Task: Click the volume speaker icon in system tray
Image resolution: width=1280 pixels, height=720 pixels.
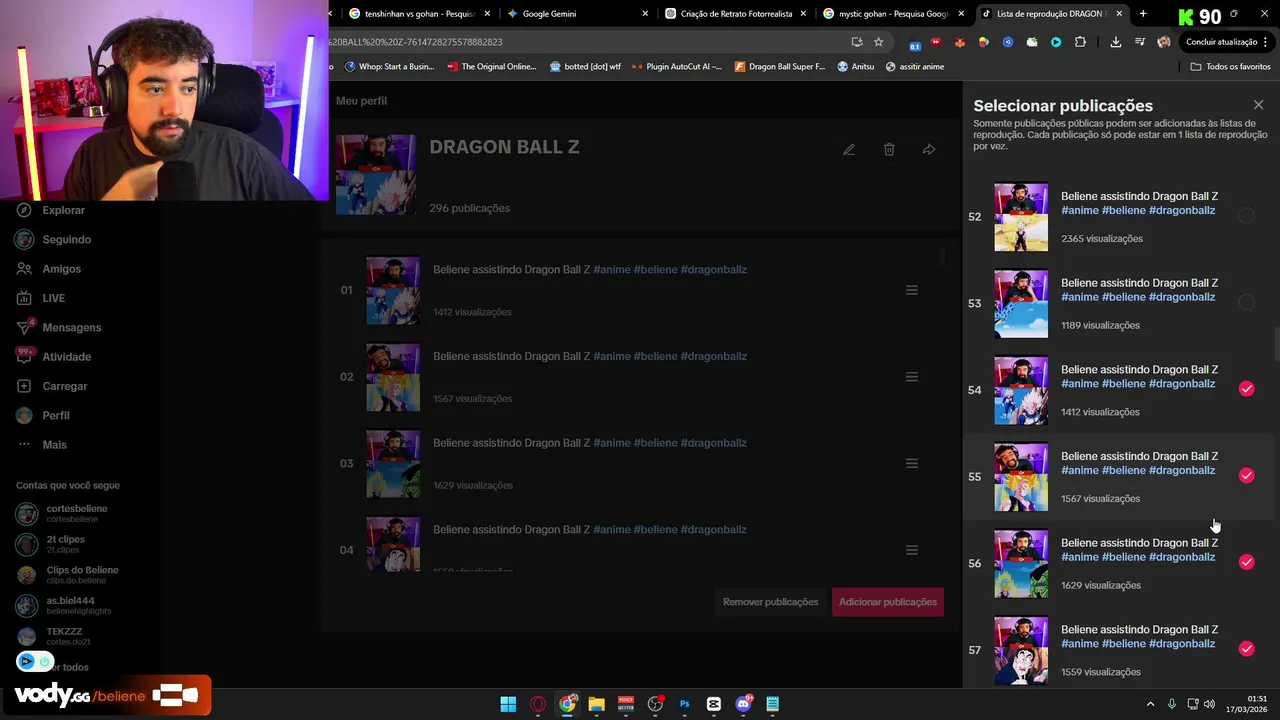Action: 1209,704
